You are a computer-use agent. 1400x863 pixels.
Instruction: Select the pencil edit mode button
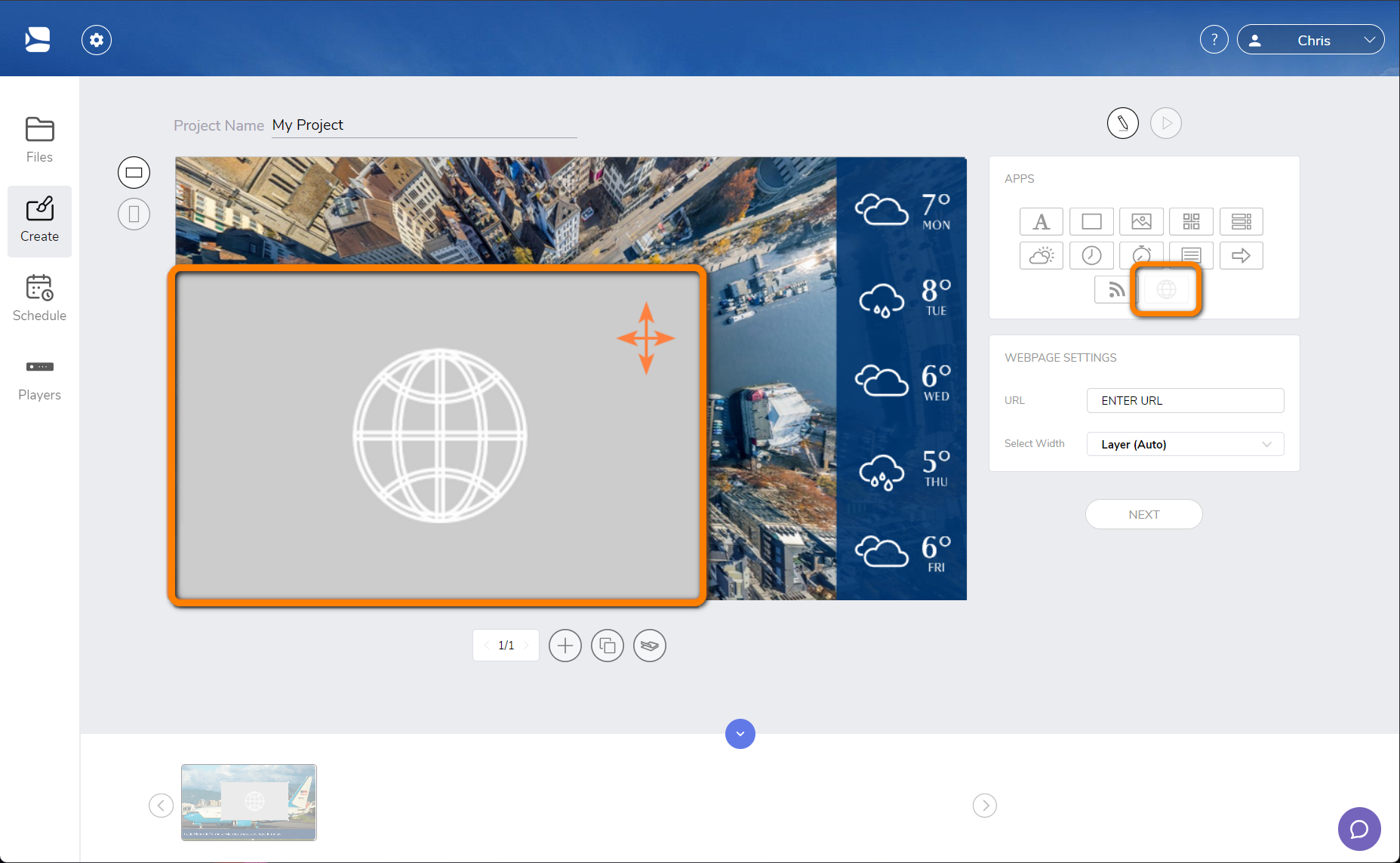pyautogui.click(x=1123, y=123)
